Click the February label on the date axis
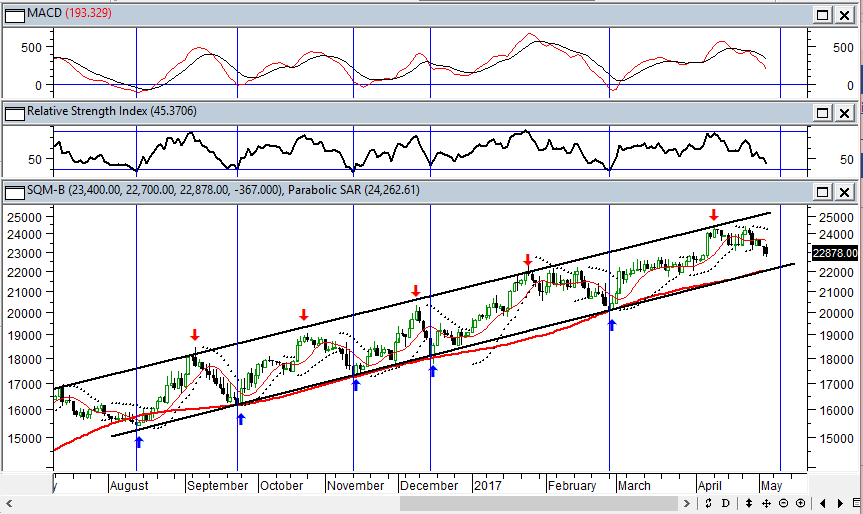This screenshot has height=514, width=863. (x=572, y=486)
